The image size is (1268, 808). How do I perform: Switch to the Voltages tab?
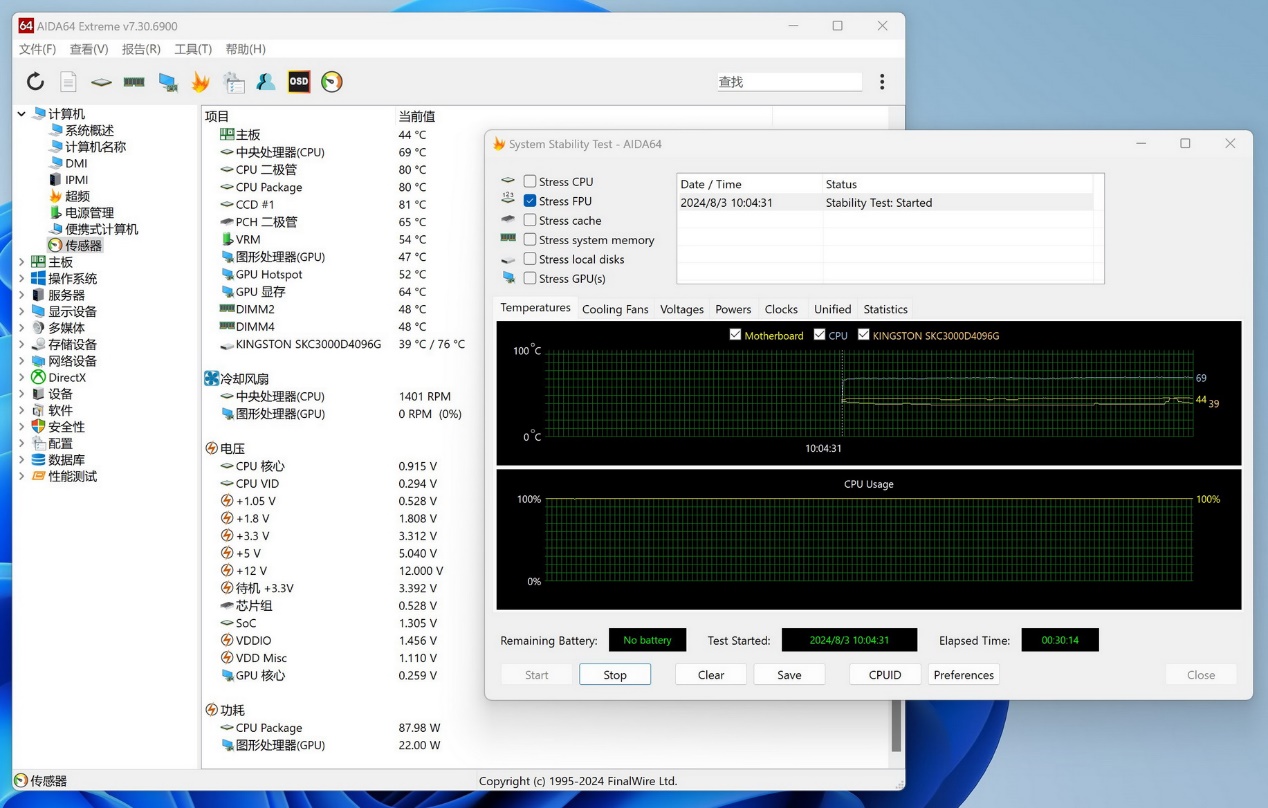pos(681,309)
